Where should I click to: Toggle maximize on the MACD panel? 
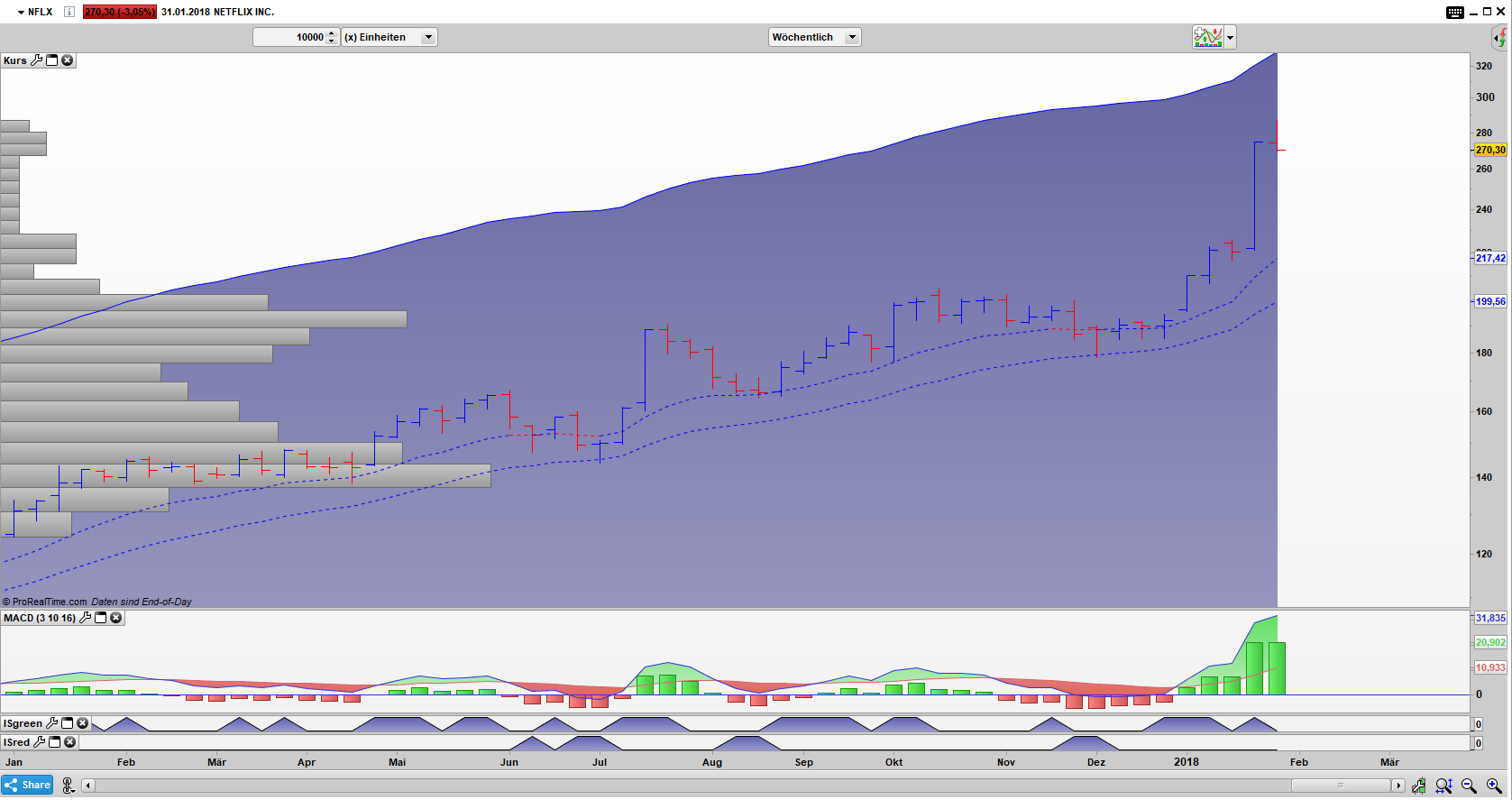pyautogui.click(x=101, y=618)
